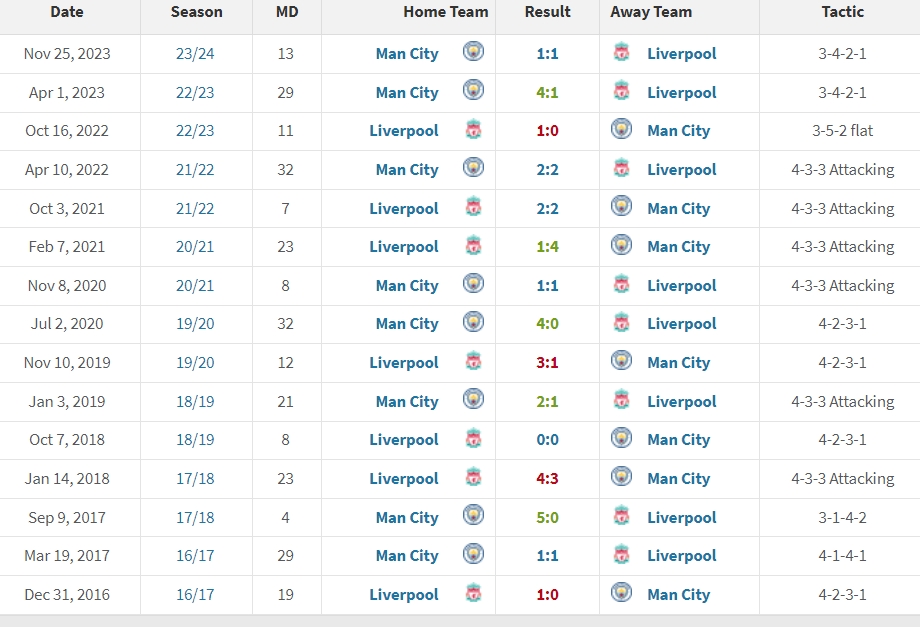The height and width of the screenshot is (627, 920).
Task: Click Man City away team name in Oct 7, 2018 row
Action: pyautogui.click(x=678, y=440)
